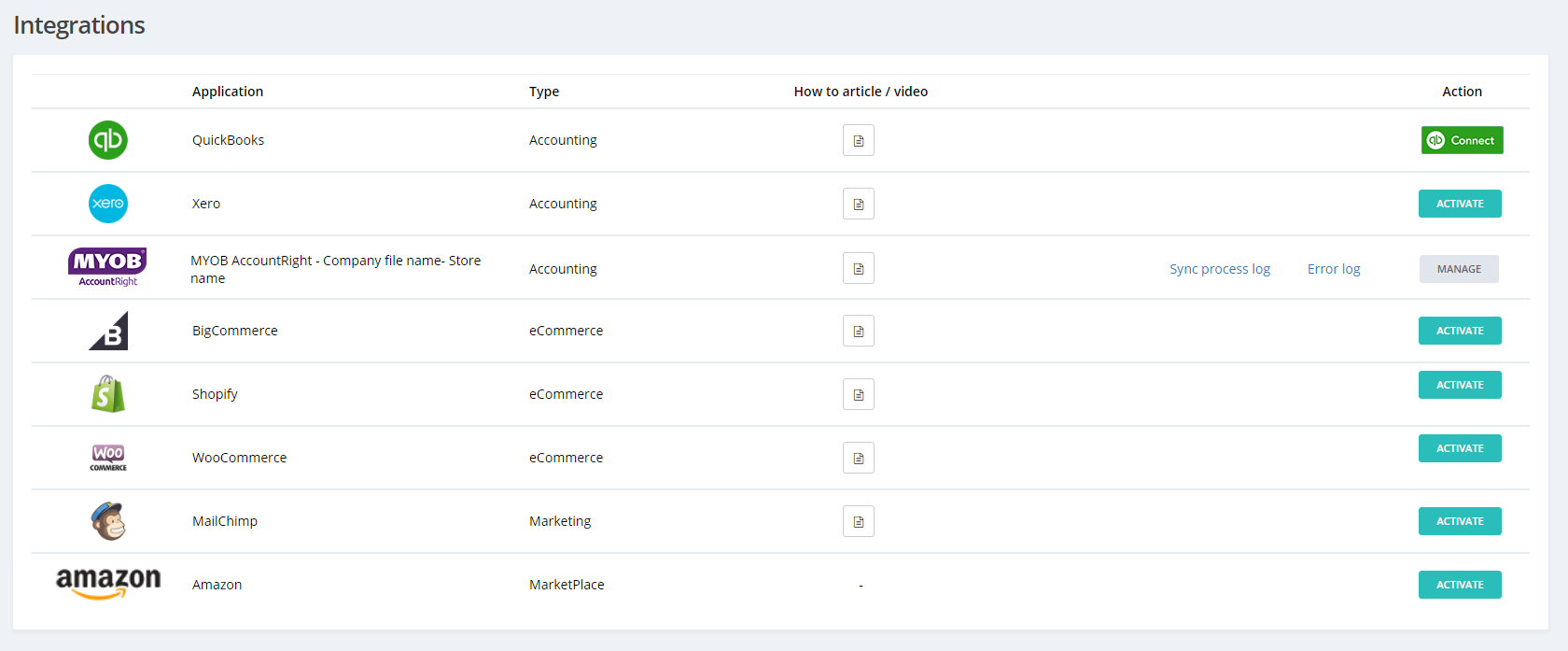This screenshot has height=651, width=1568.
Task: Click Manage for MYOB AccountRight
Action: tap(1459, 269)
